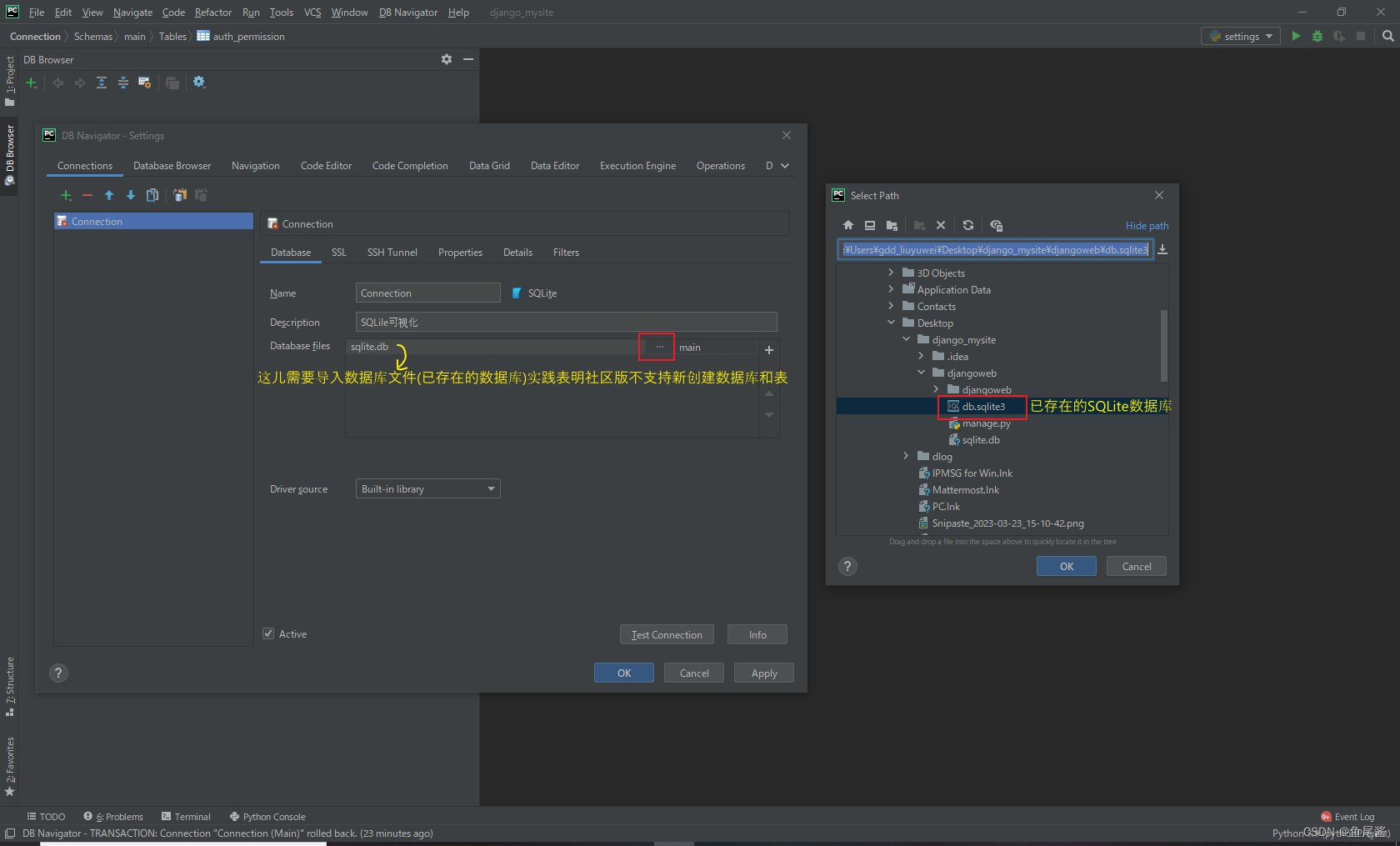Toggle show hidden files icon in Select Path
The width and height of the screenshot is (1400, 846).
[996, 225]
